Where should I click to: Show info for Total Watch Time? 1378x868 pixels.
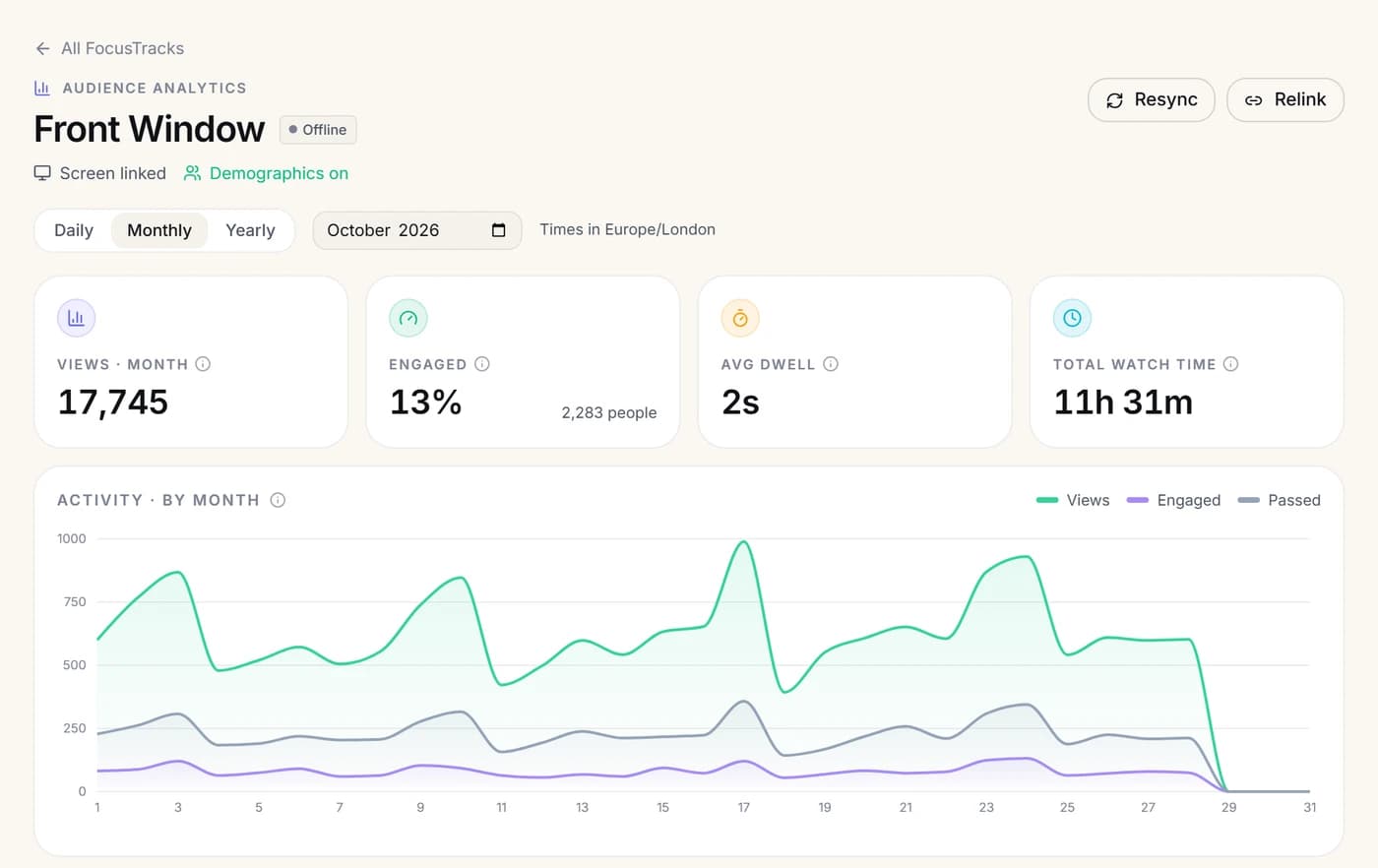(x=1230, y=364)
